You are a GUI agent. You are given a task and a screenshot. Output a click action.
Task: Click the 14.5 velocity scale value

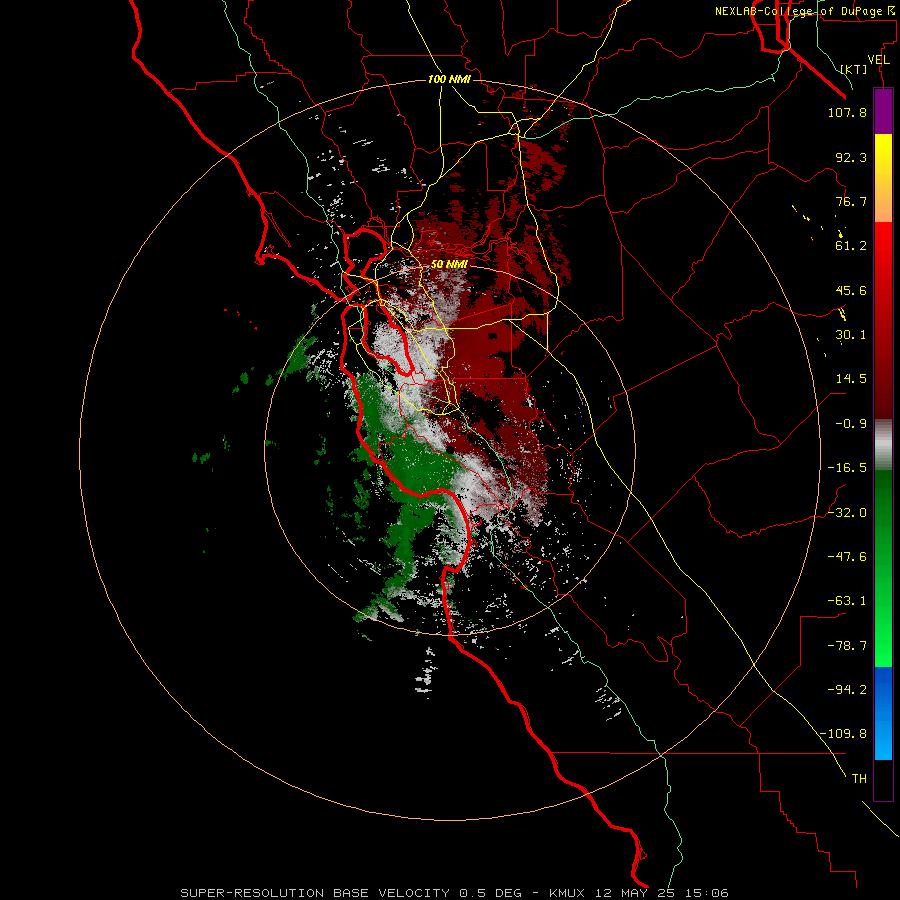click(x=851, y=379)
